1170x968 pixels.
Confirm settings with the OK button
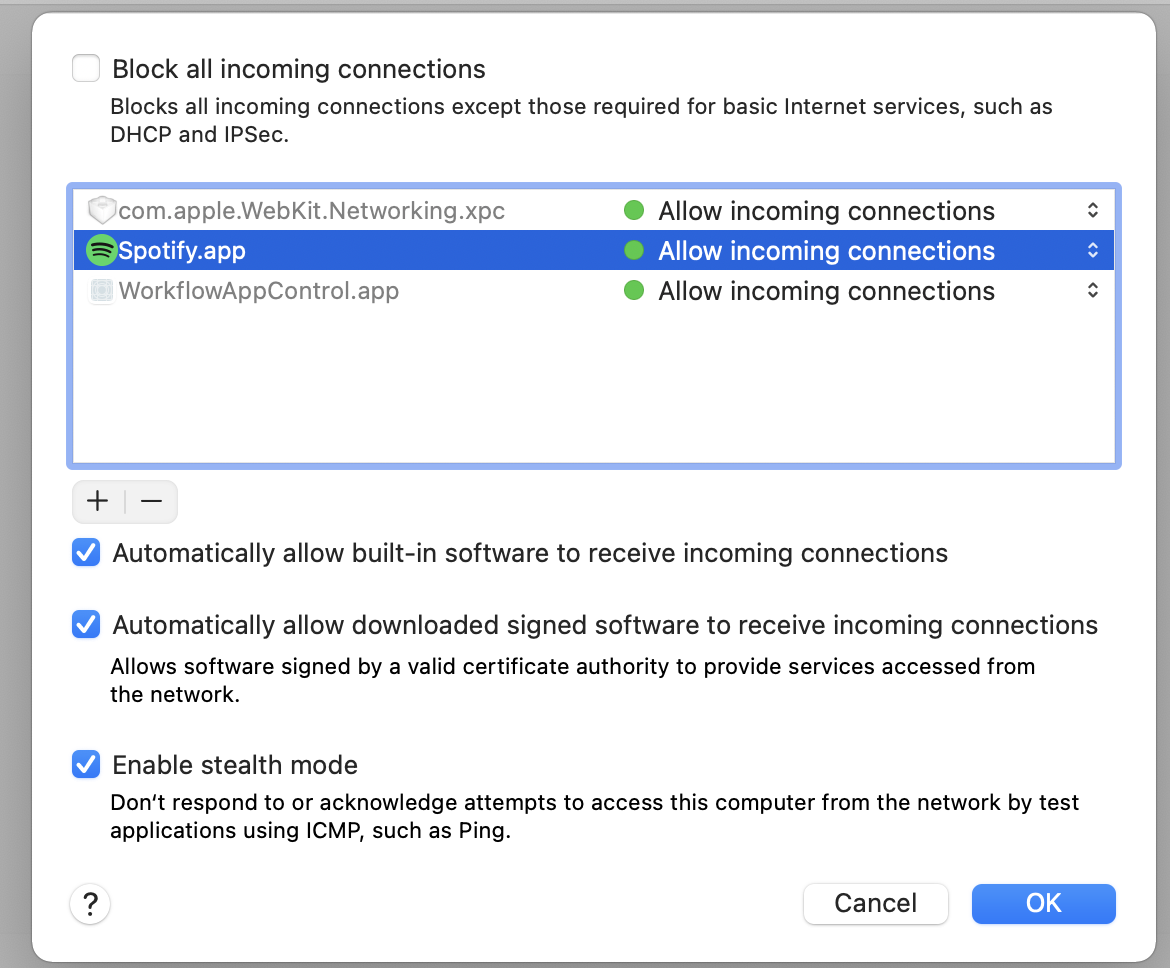pyautogui.click(x=1043, y=904)
